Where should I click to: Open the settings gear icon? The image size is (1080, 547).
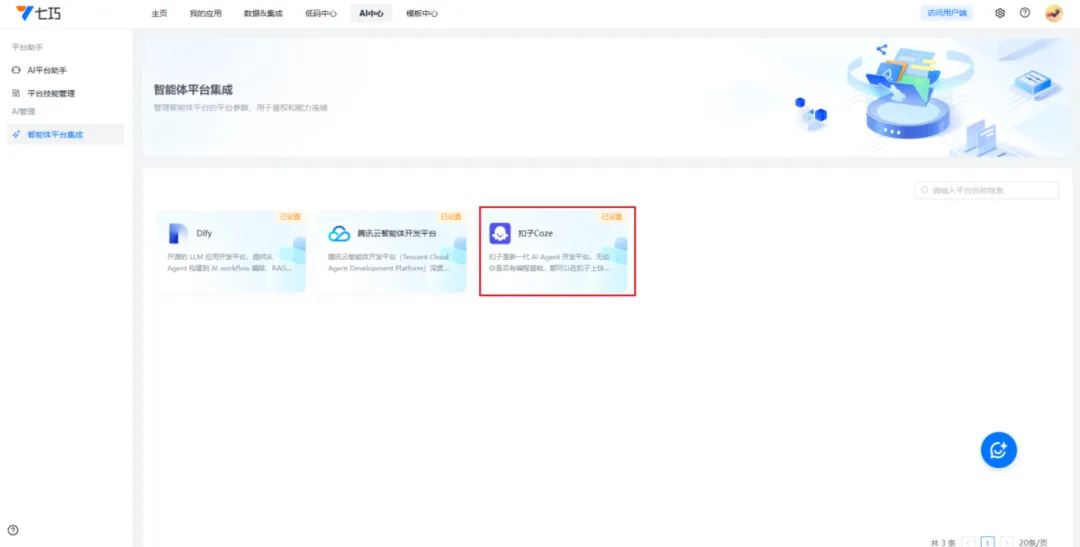click(999, 13)
